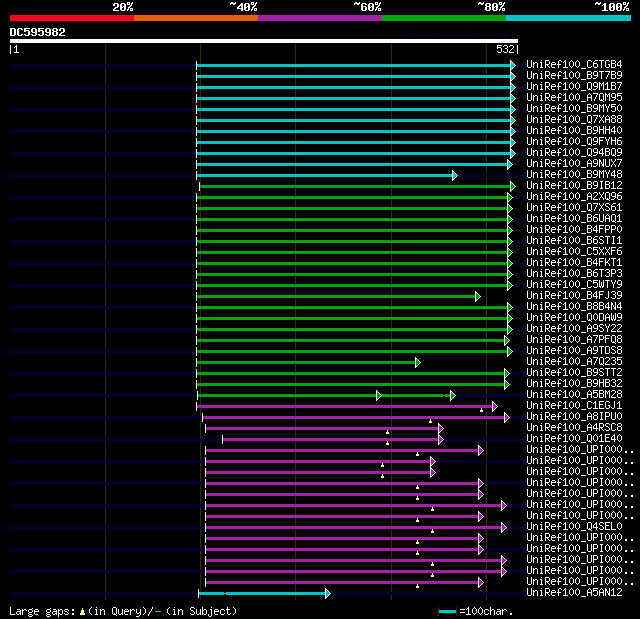The height and width of the screenshot is (619, 640).
Task: Open the UniRef100_A9TDS8 entry
Action: coord(574,351)
